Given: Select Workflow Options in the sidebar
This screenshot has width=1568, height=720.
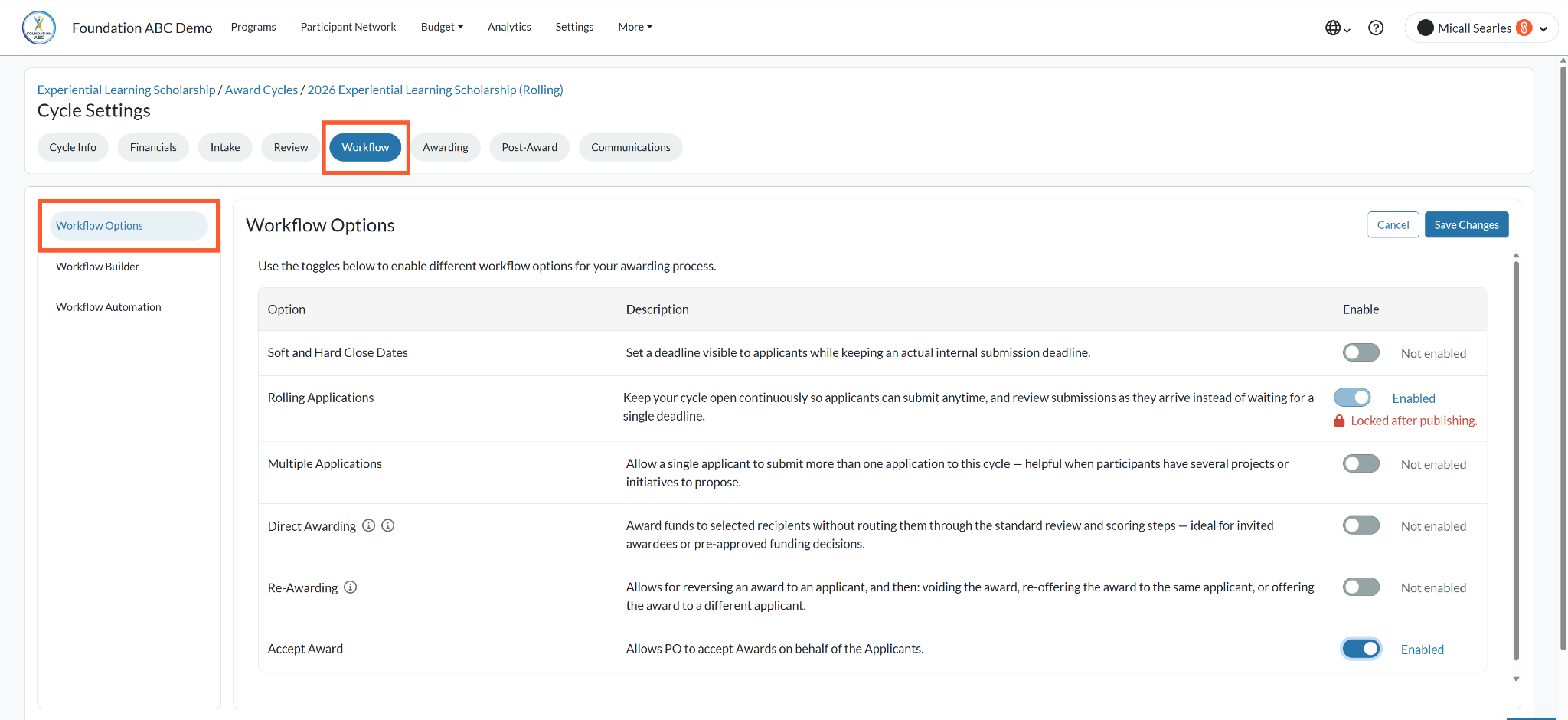Looking at the screenshot, I should [x=129, y=226].
